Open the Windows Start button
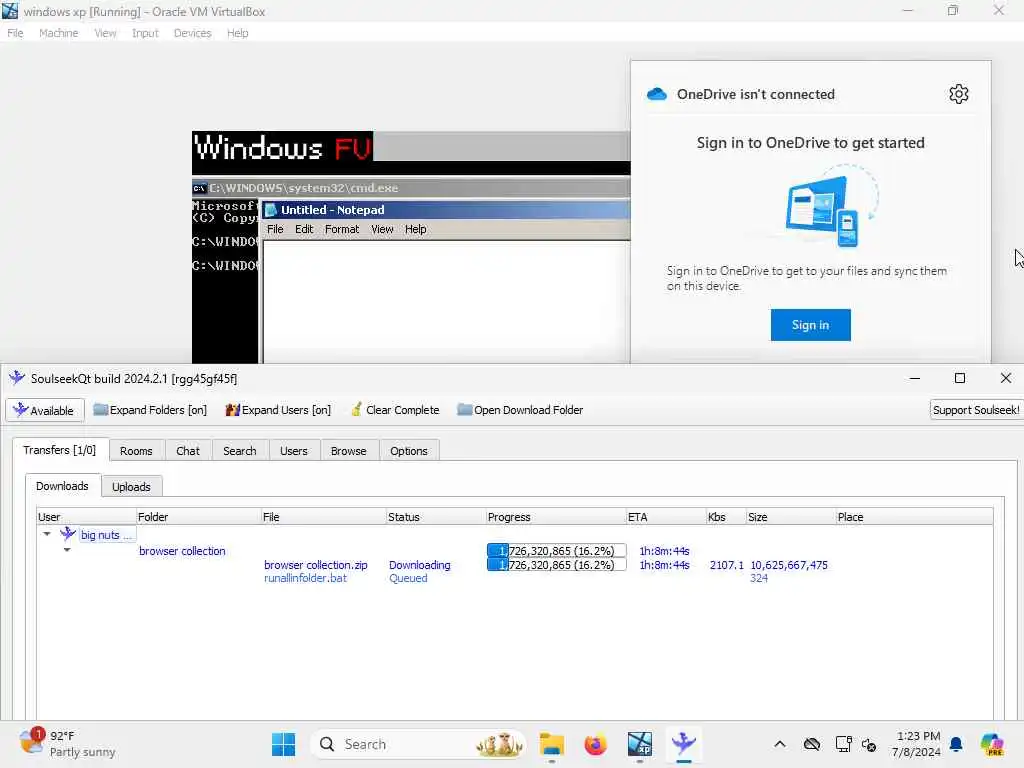This screenshot has height=768, width=1024. click(x=283, y=744)
